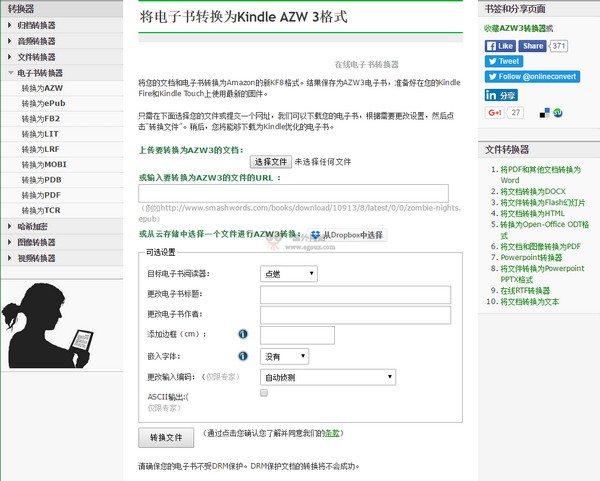Select 转换为TCR in sidebar
Viewport: 600px width, 481px height.
pos(41,210)
